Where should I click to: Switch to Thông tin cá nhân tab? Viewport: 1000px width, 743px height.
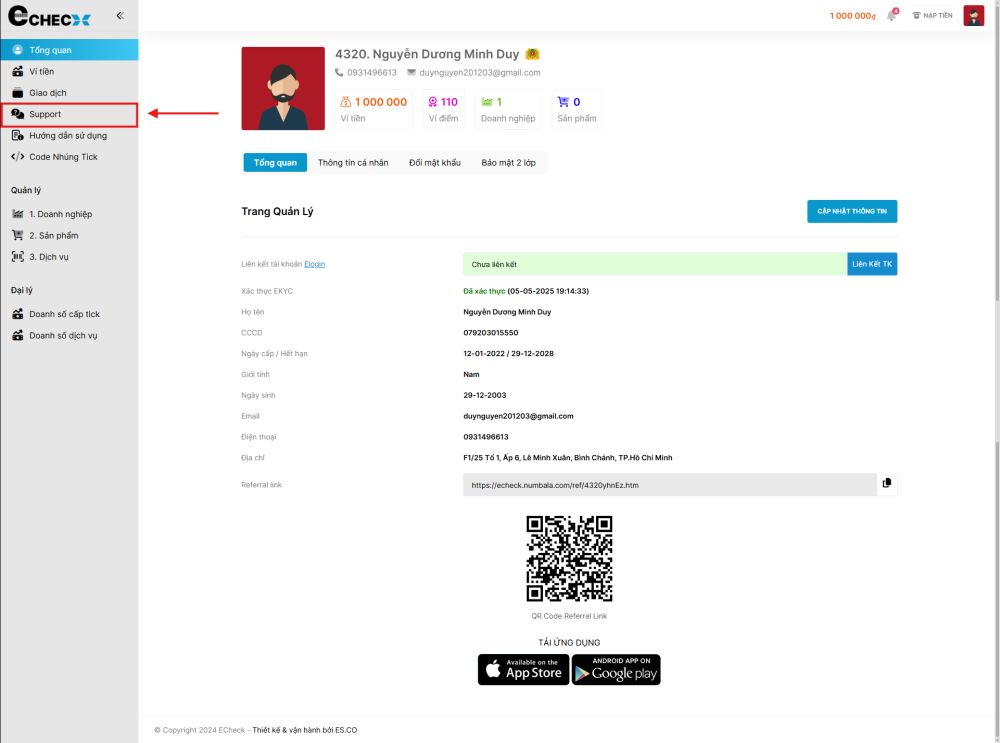(x=353, y=163)
